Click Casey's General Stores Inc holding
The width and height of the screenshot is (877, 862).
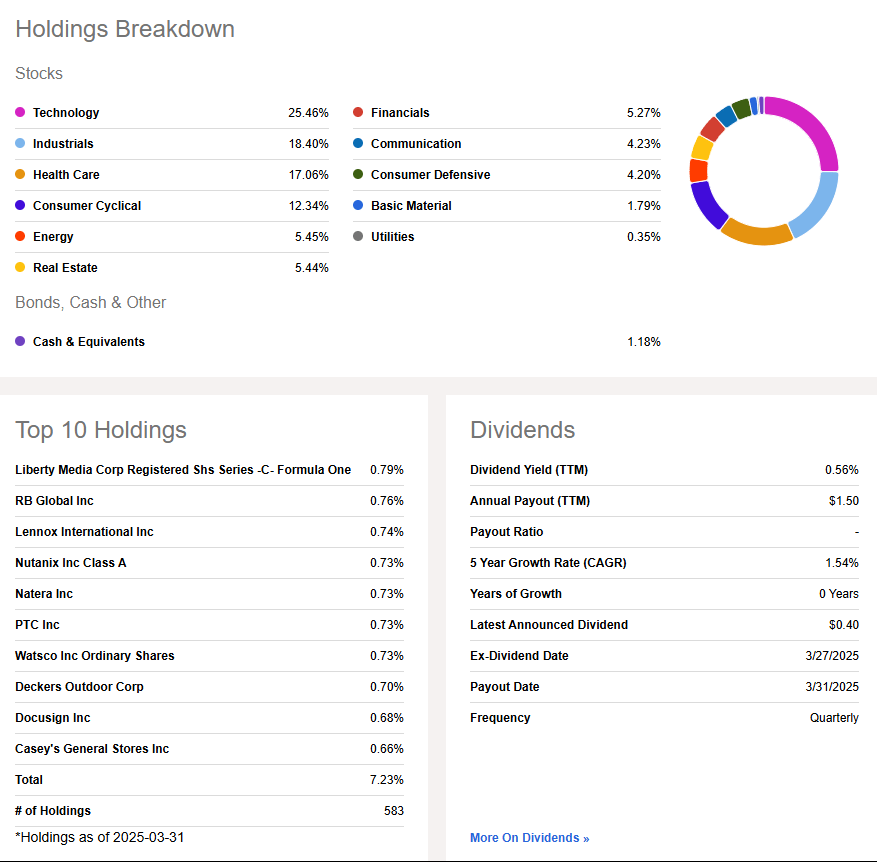[92, 749]
